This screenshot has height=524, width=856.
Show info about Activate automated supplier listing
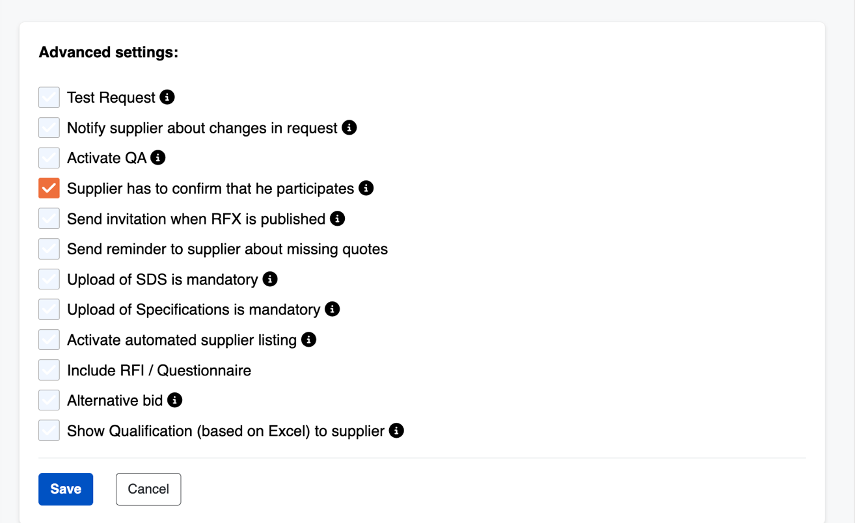pos(308,340)
